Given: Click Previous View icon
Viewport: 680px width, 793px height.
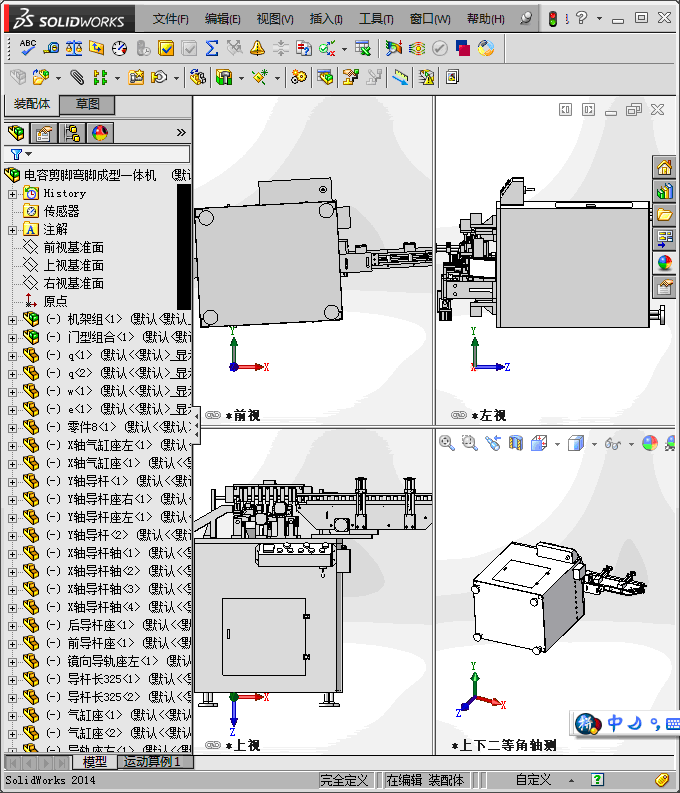Looking at the screenshot, I should point(493,443).
